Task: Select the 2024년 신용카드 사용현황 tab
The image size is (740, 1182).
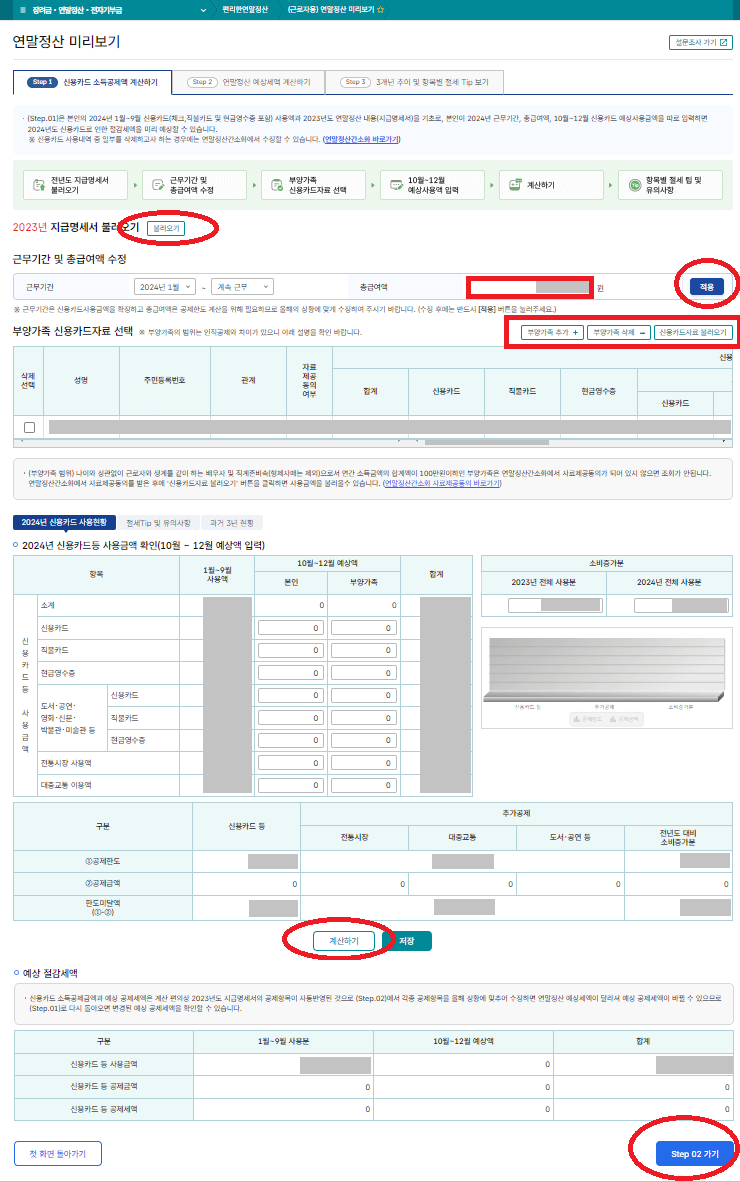Action: (64, 522)
